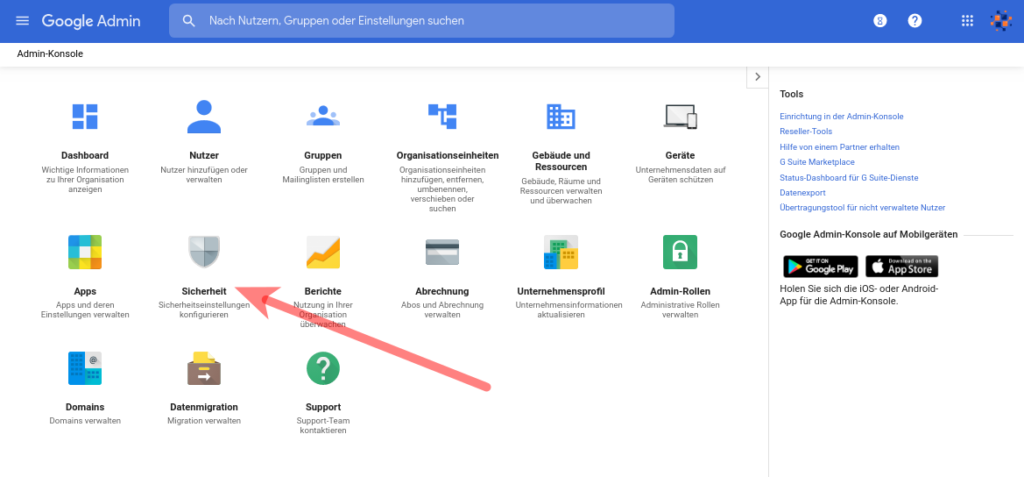Open the Abrechnung credit card icon
Viewport: 1024px width, 477px height.
pyautogui.click(x=442, y=252)
